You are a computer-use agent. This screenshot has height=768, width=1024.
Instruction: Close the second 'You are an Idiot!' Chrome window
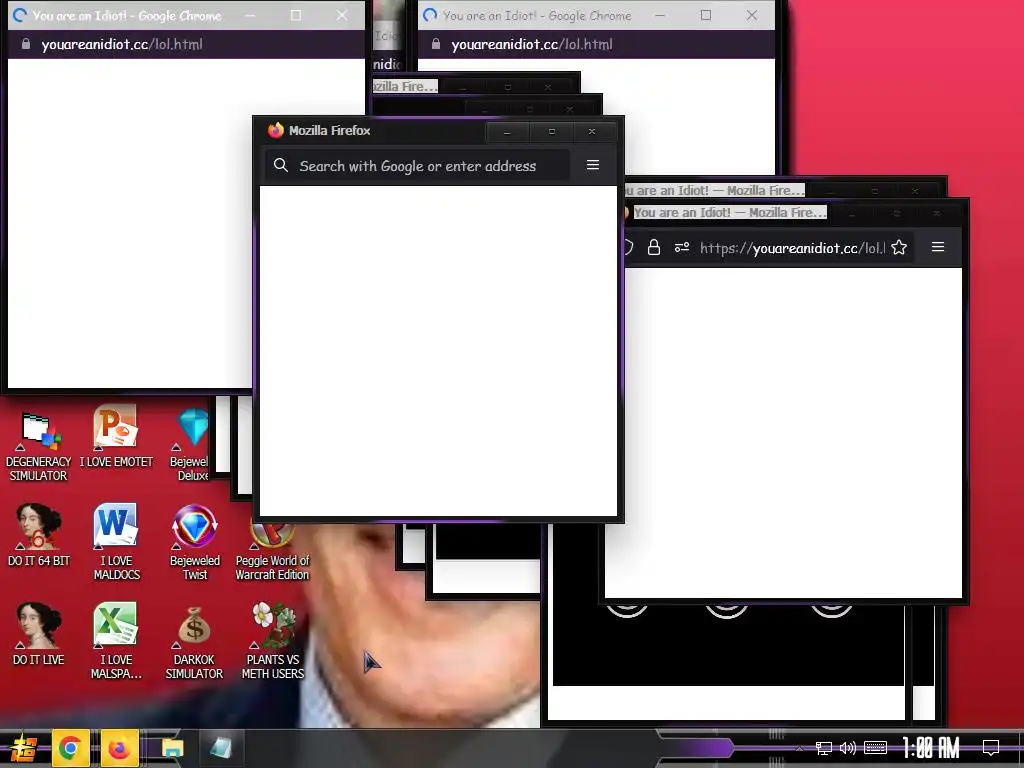click(x=752, y=15)
